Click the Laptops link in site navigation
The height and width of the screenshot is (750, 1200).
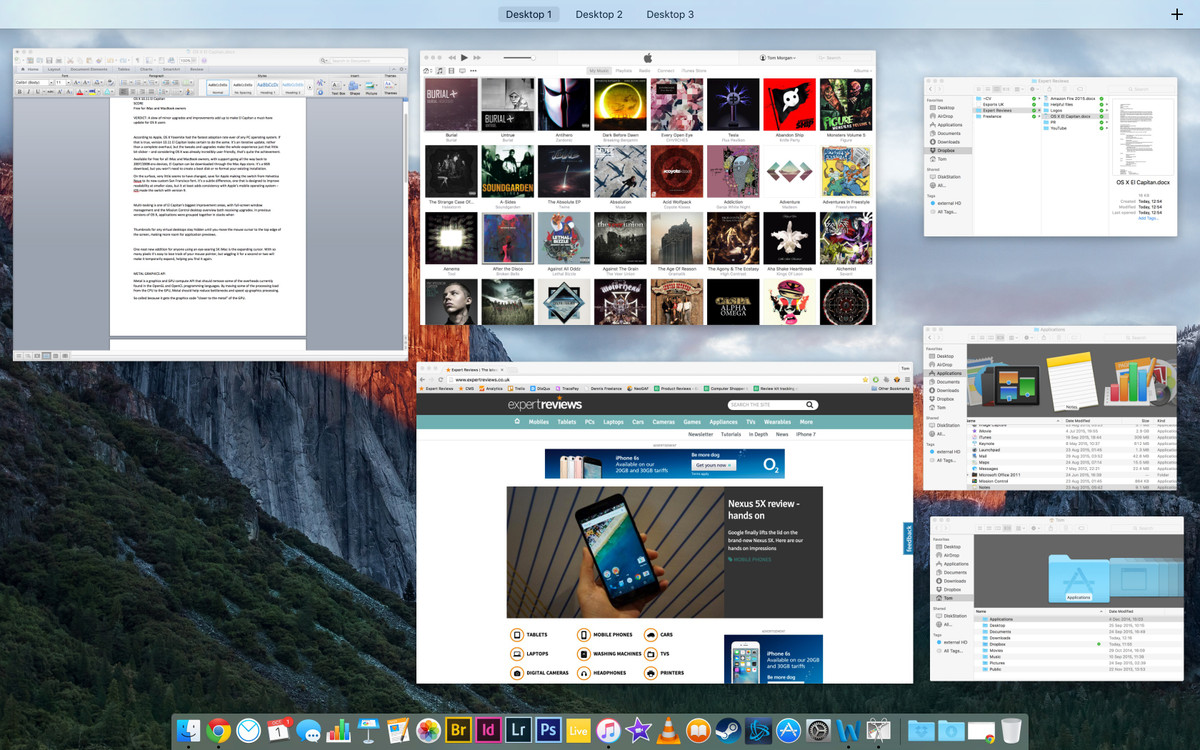[x=613, y=422]
